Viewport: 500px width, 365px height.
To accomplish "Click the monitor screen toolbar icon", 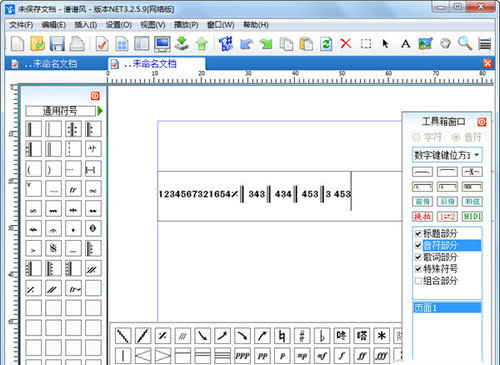I will [x=162, y=44].
